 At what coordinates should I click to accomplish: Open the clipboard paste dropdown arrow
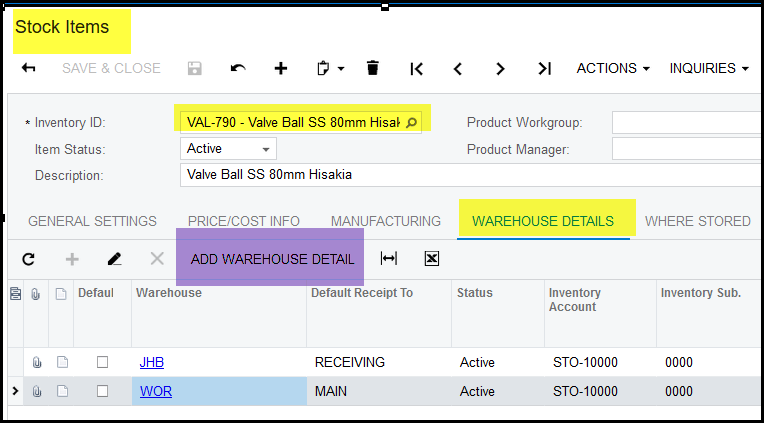coord(341,69)
